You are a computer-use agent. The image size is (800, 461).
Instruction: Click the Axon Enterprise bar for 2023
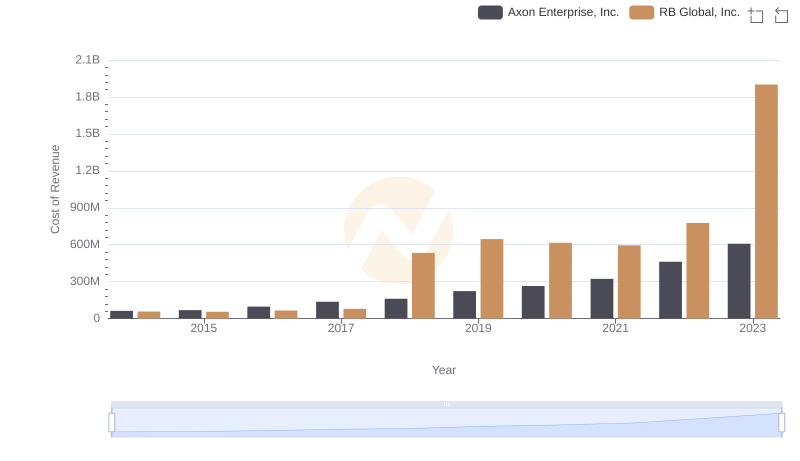click(x=739, y=281)
